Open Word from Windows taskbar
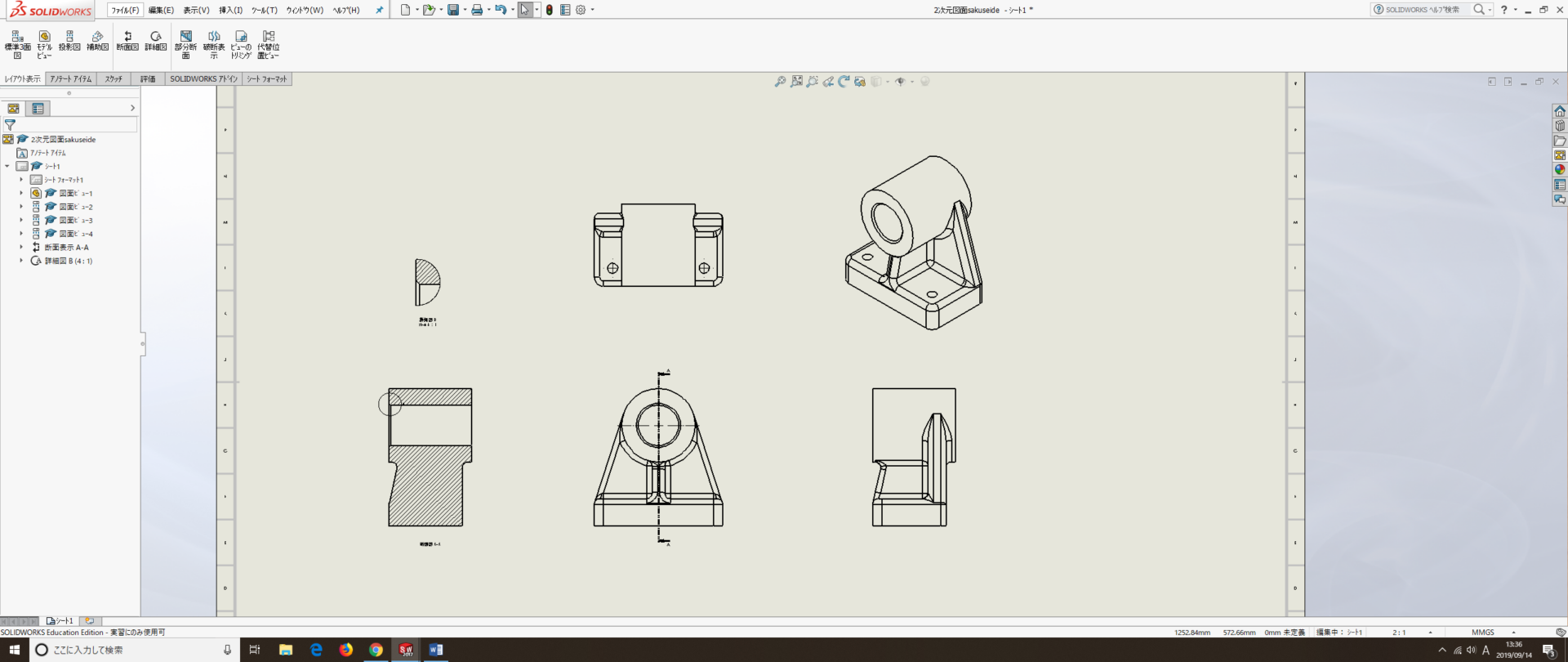The width and height of the screenshot is (1568, 662). (435, 650)
